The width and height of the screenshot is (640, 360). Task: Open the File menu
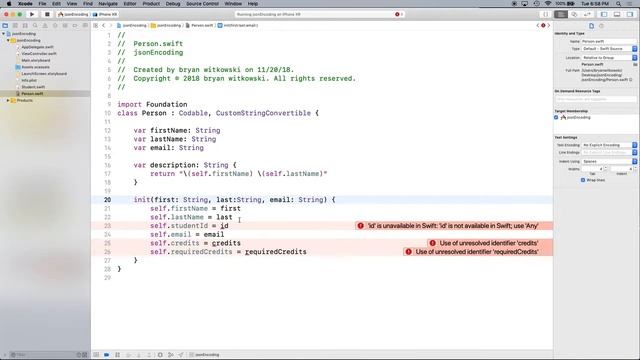click(42, 4)
